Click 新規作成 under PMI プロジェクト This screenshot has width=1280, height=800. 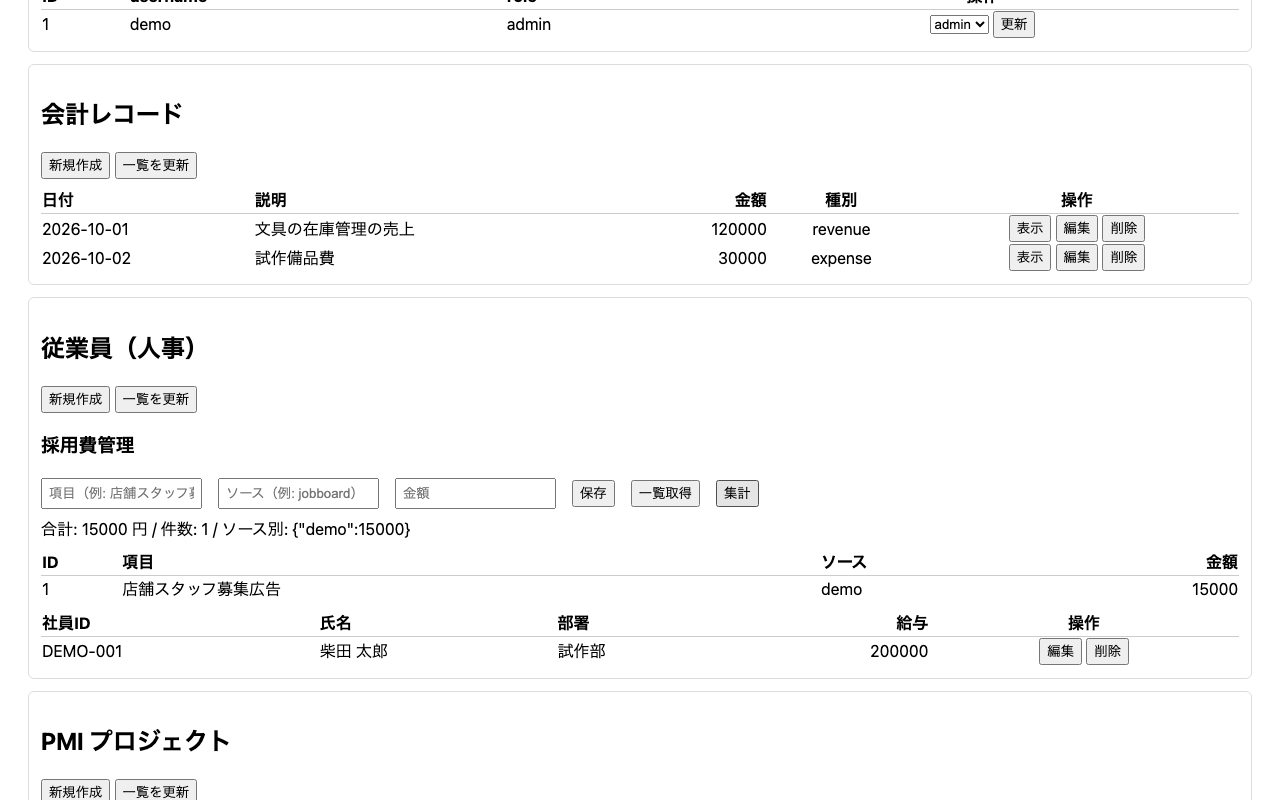(x=75, y=791)
